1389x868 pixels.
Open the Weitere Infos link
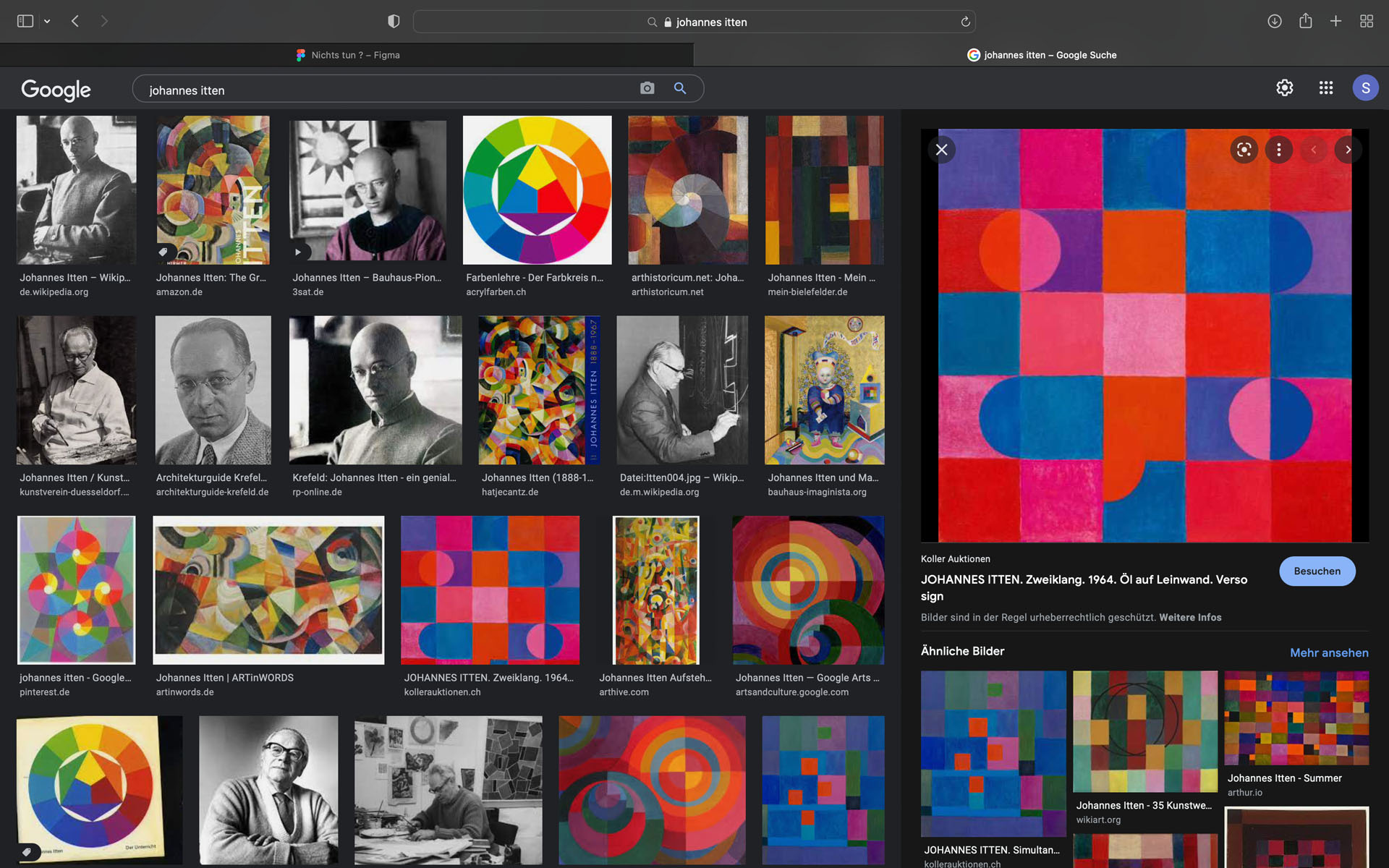click(1190, 617)
